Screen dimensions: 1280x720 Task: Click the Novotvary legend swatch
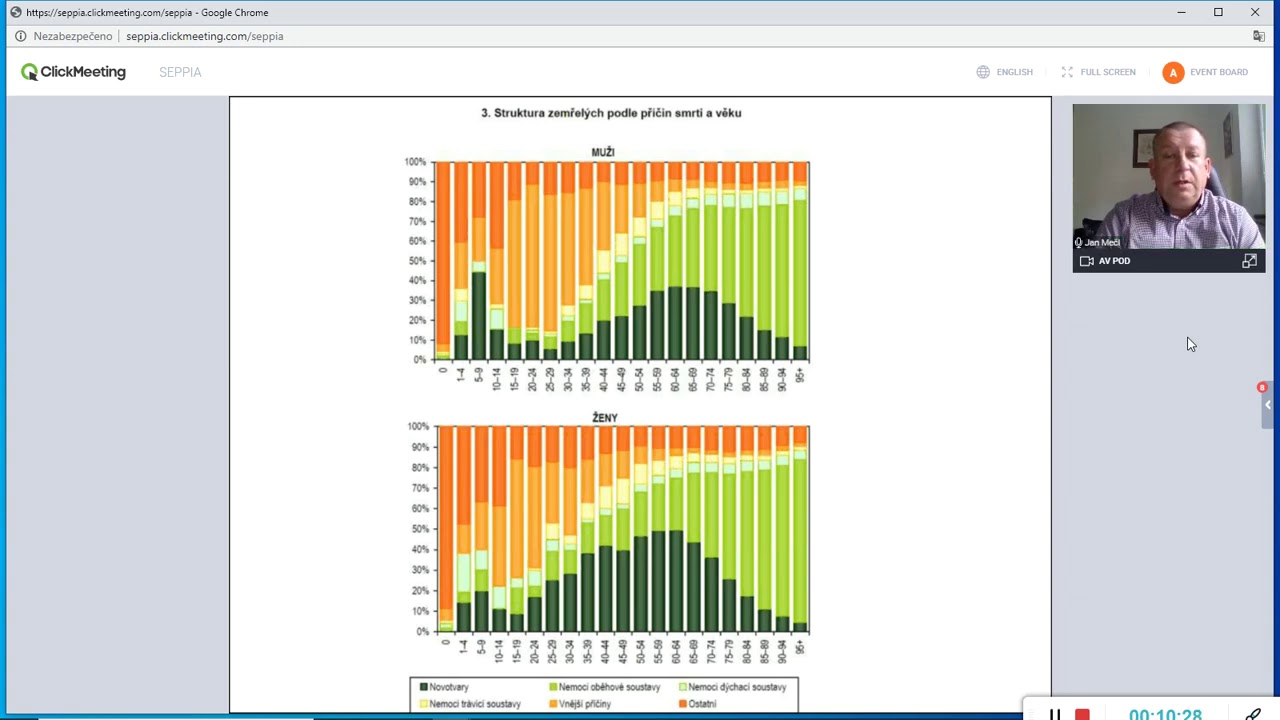tap(424, 687)
